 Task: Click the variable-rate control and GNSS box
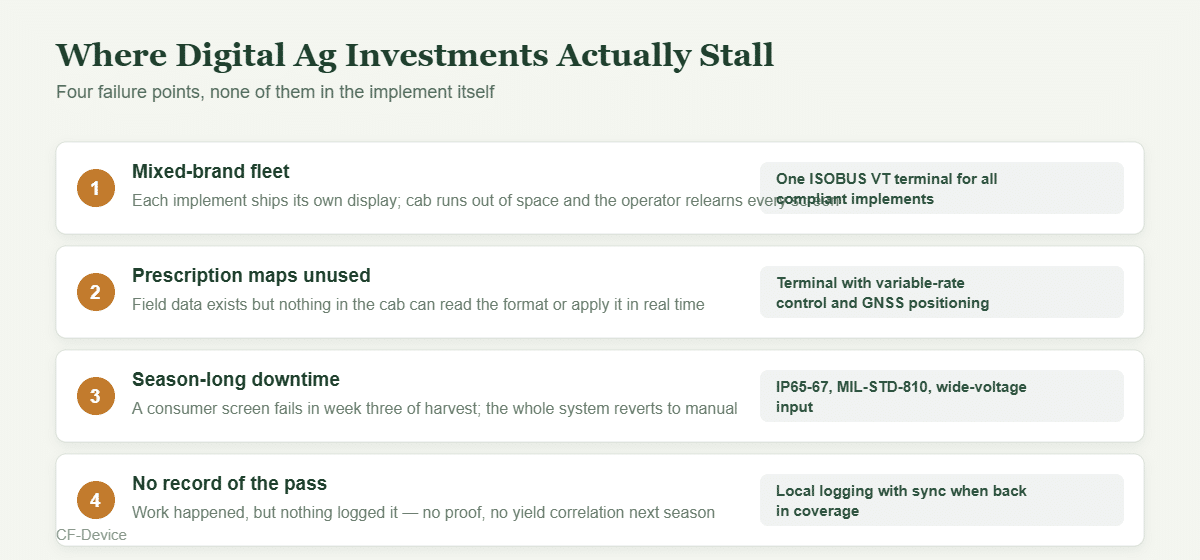[942, 292]
